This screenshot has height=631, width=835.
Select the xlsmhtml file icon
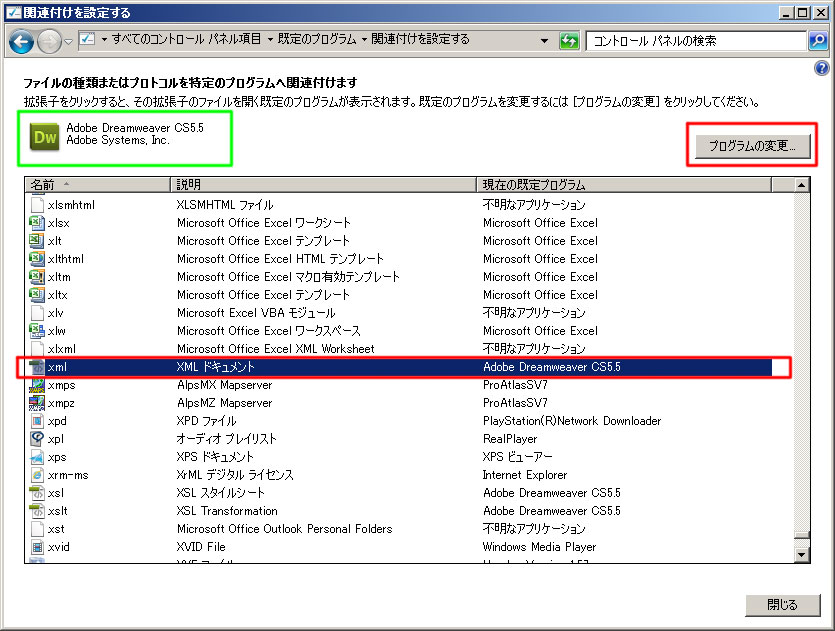coord(37,204)
